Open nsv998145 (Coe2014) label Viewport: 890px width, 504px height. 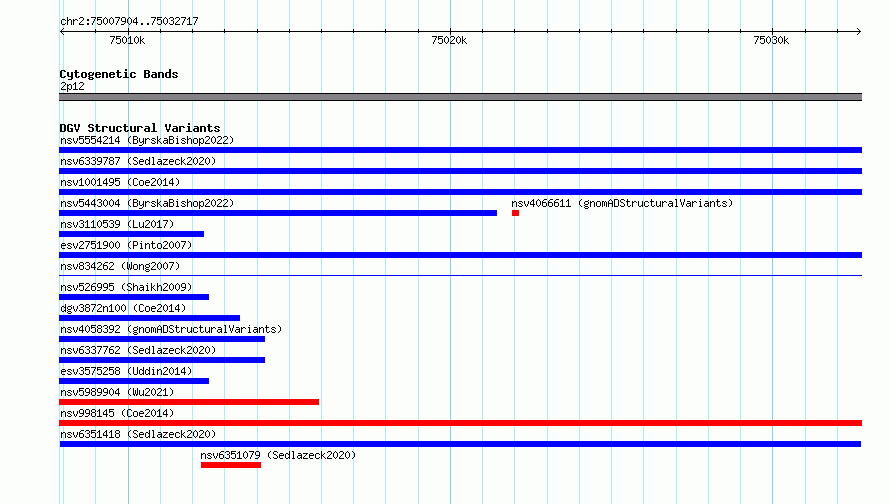(117, 413)
